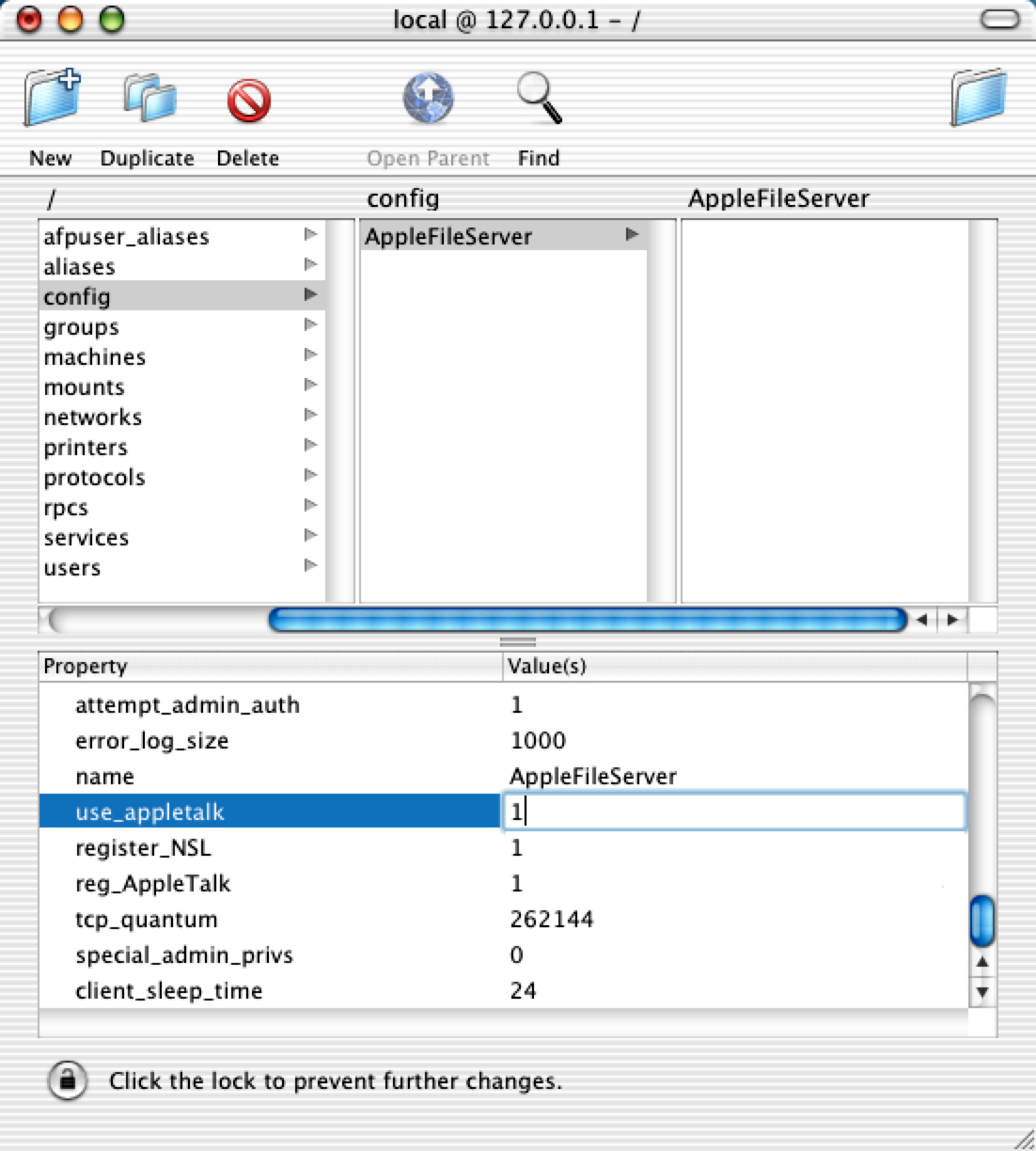Click the 262144 tcp_quantum value
Viewport: 1036px width, 1151px height.
552,919
